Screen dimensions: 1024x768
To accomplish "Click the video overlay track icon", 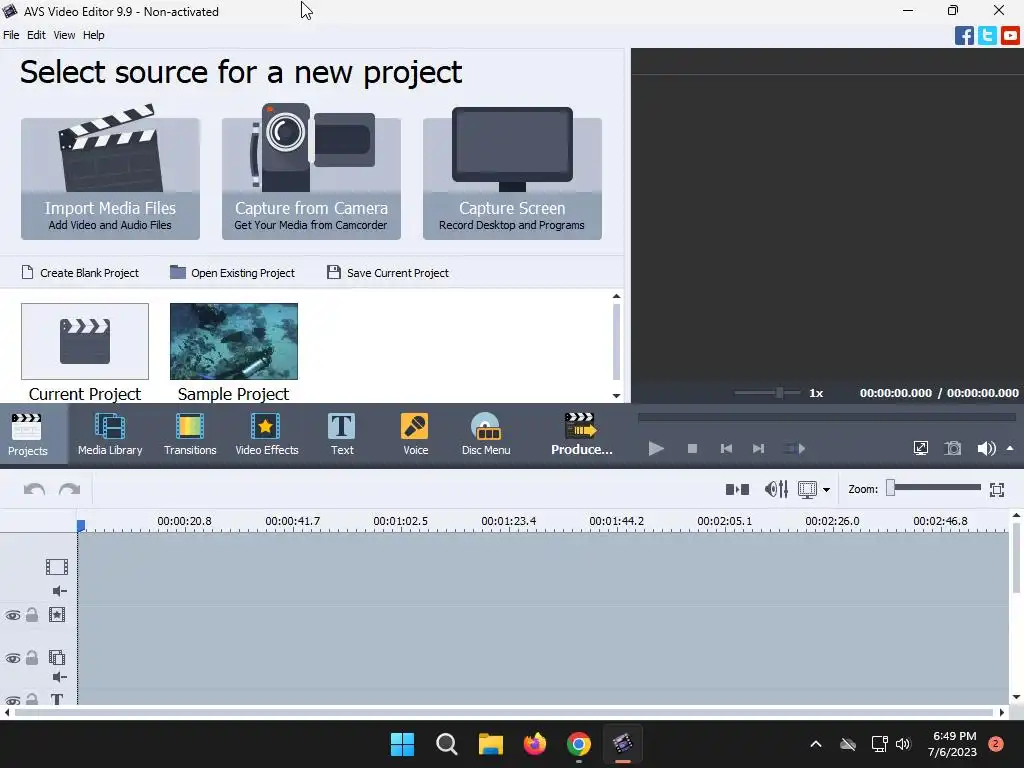I will click(x=57, y=658).
